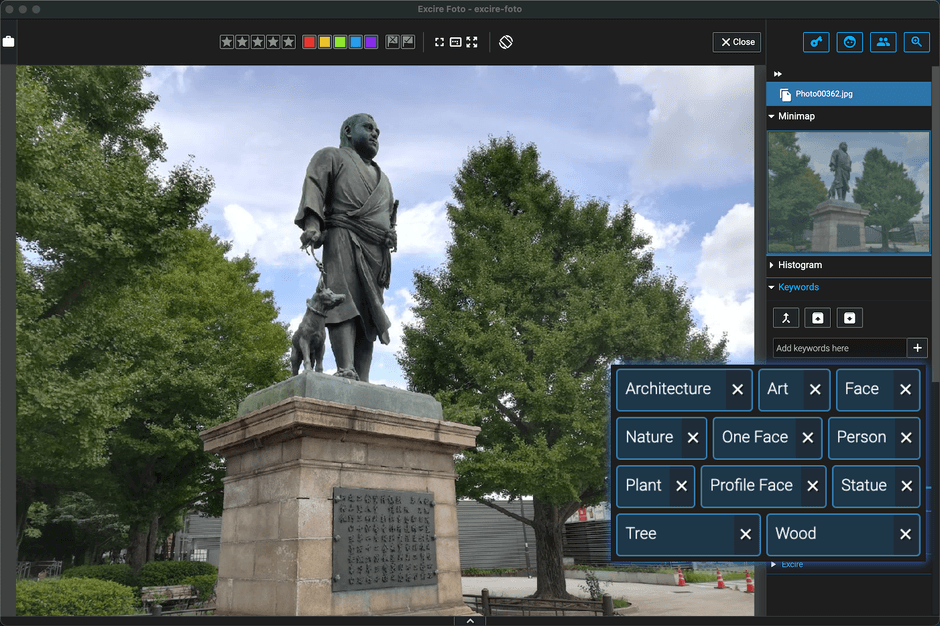The image size is (940, 626).
Task: Open the find people search icon
Action: click(882, 42)
